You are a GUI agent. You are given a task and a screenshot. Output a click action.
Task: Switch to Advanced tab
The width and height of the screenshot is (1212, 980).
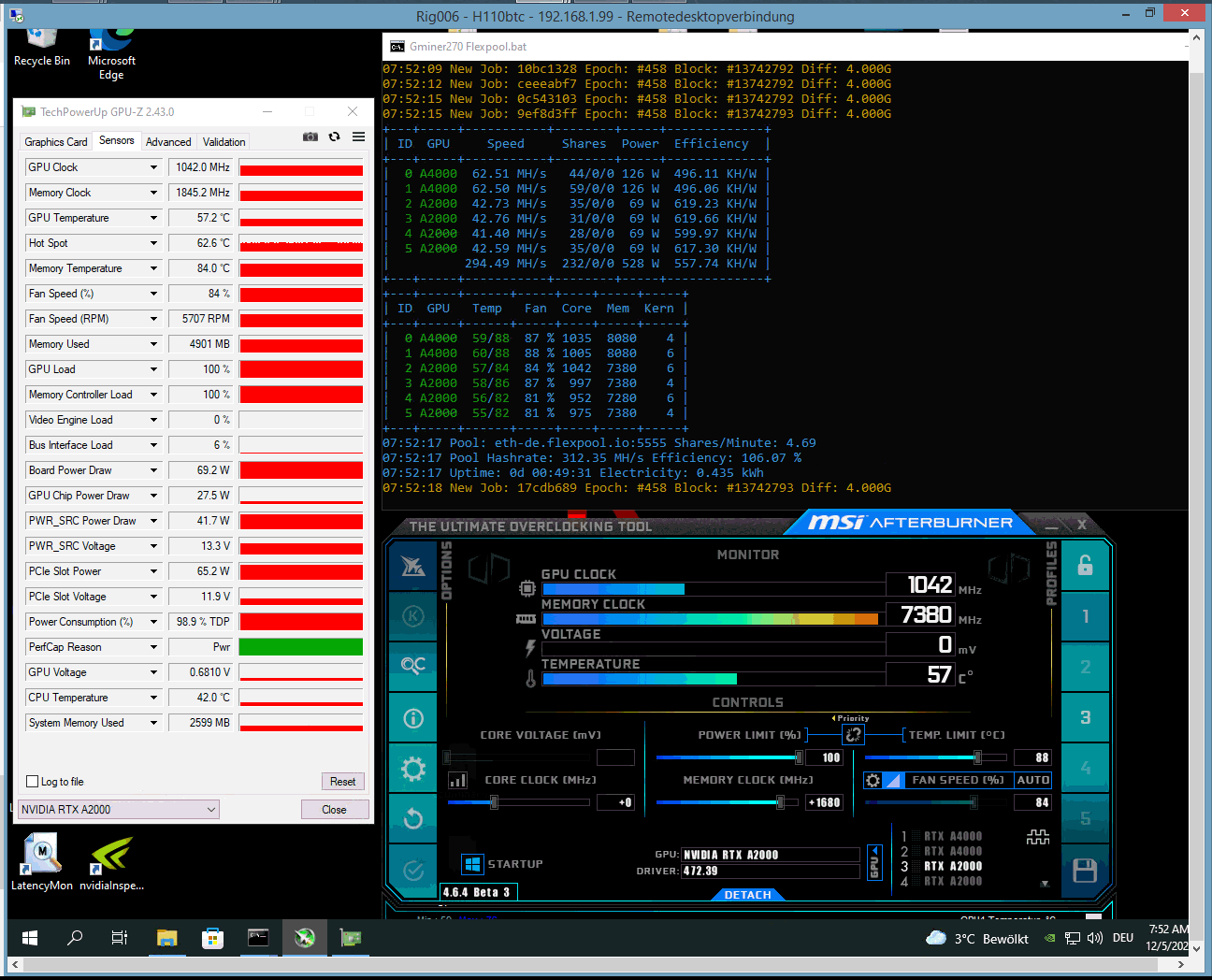coord(168,142)
